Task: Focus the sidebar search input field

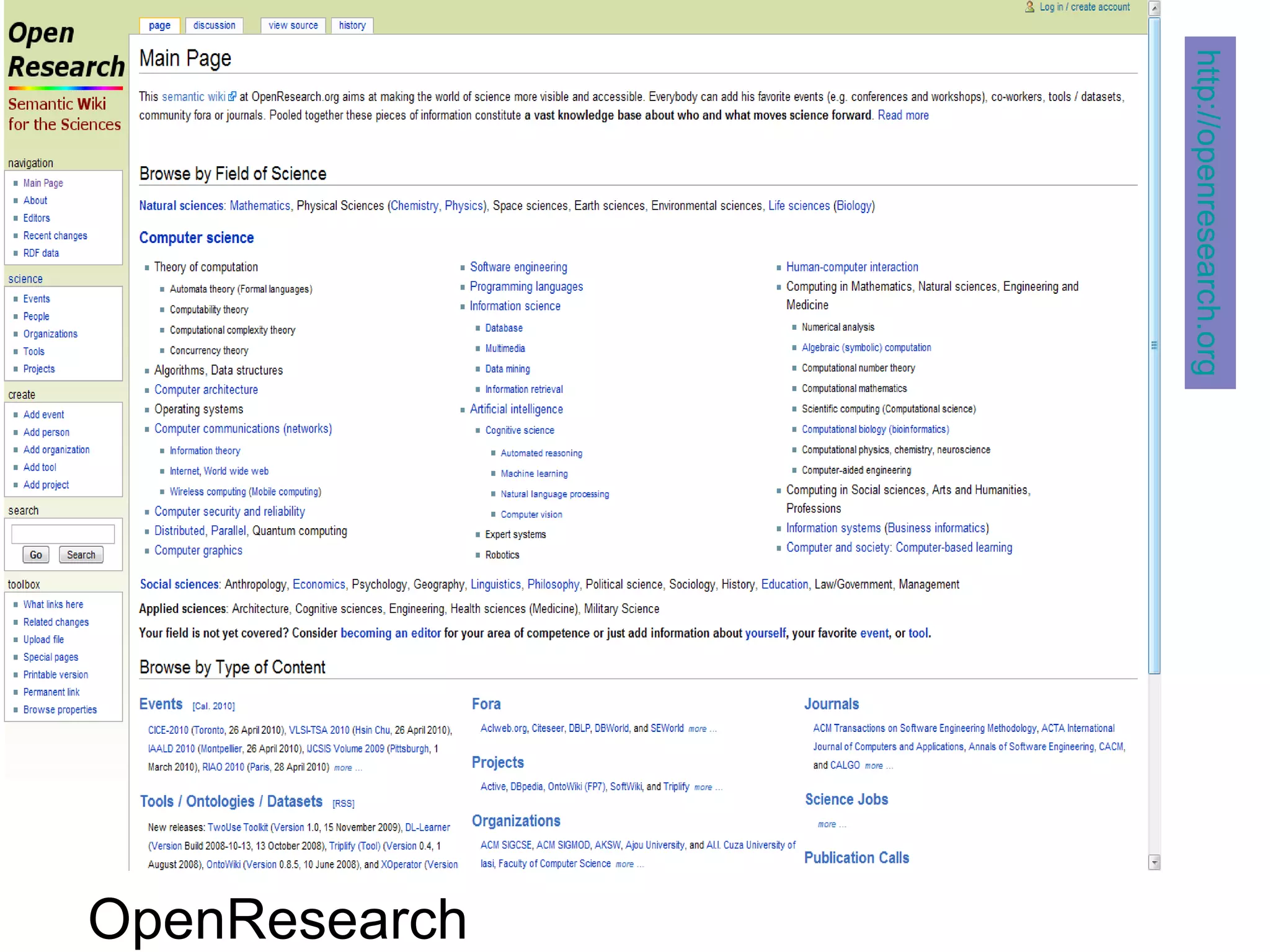Action: pos(63,534)
